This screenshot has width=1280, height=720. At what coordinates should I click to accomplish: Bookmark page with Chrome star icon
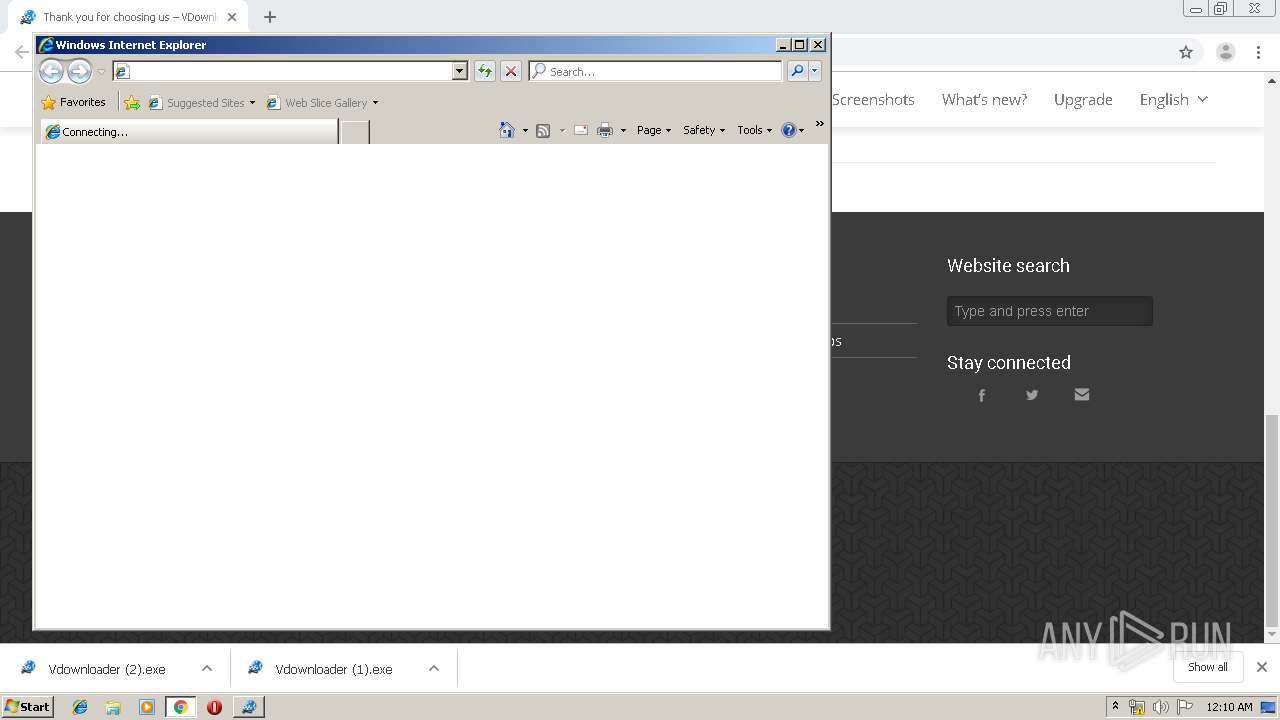pyautogui.click(x=1186, y=52)
